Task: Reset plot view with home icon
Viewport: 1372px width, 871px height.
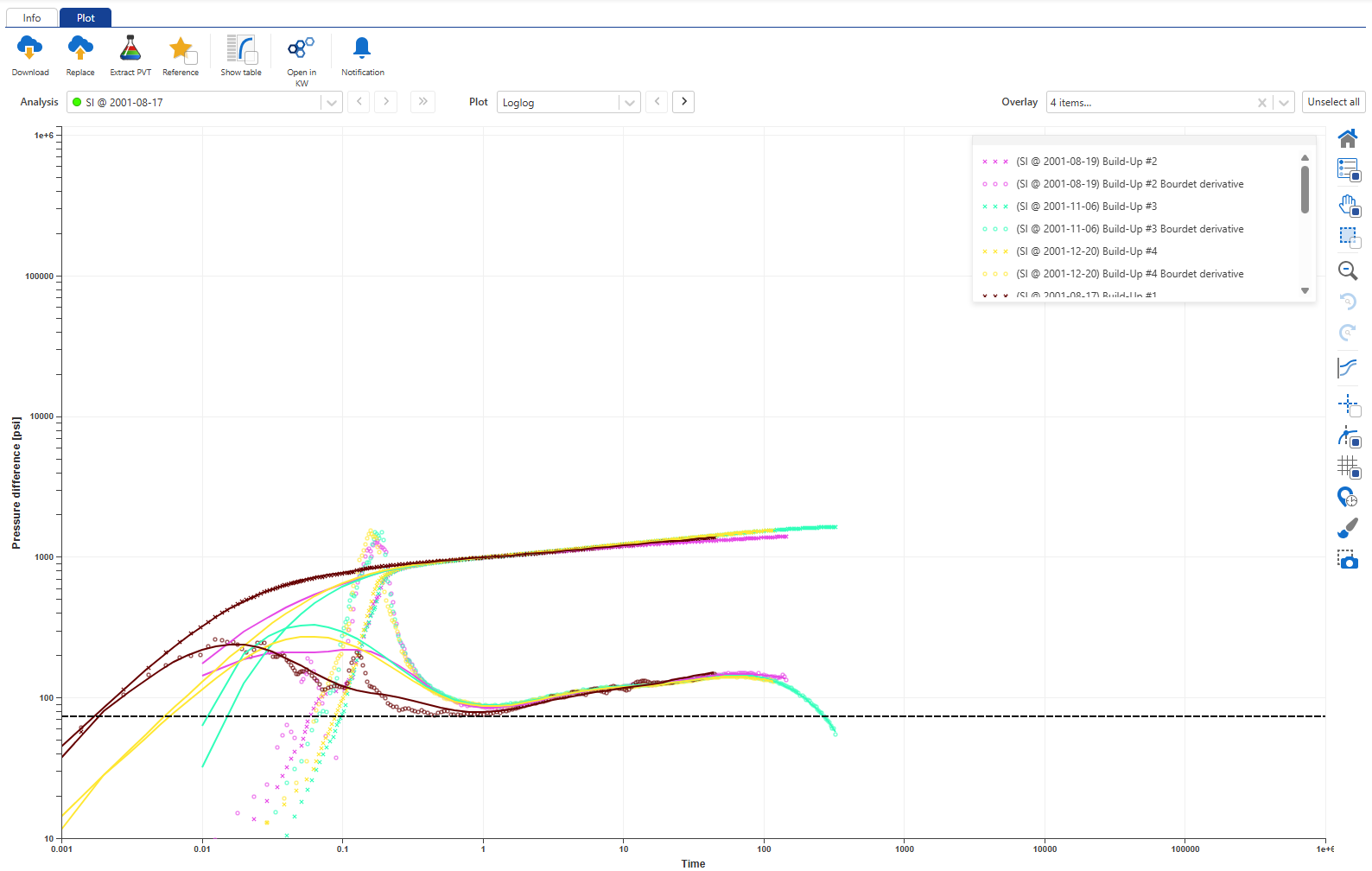Action: (1348, 138)
